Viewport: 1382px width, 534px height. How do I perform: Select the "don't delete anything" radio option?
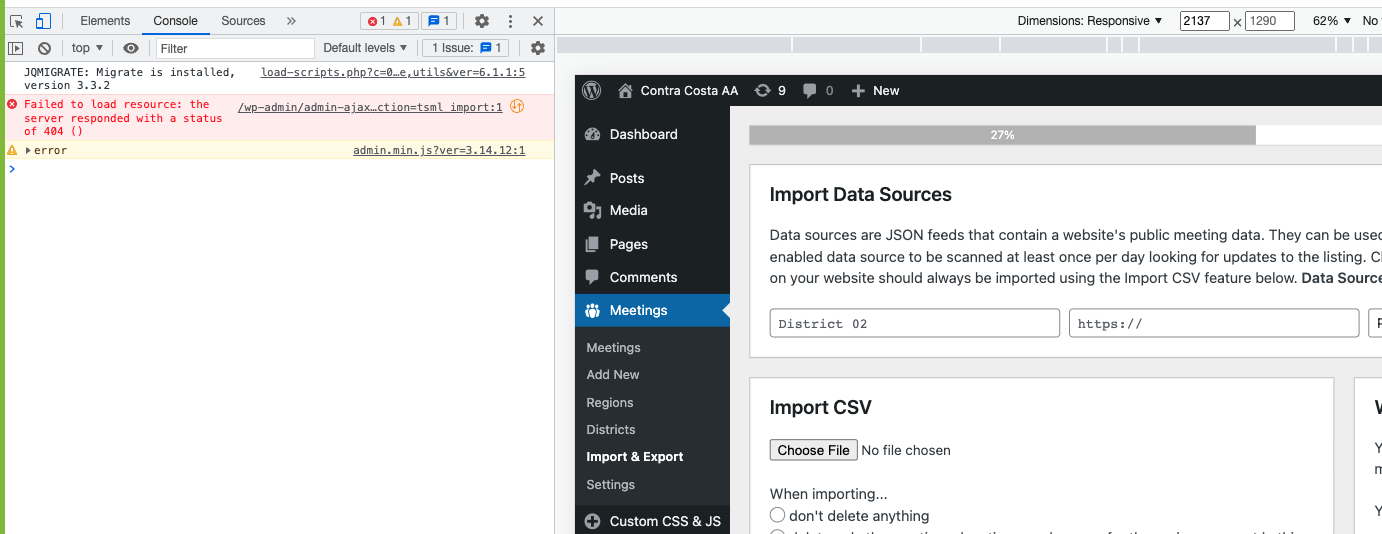click(777, 515)
